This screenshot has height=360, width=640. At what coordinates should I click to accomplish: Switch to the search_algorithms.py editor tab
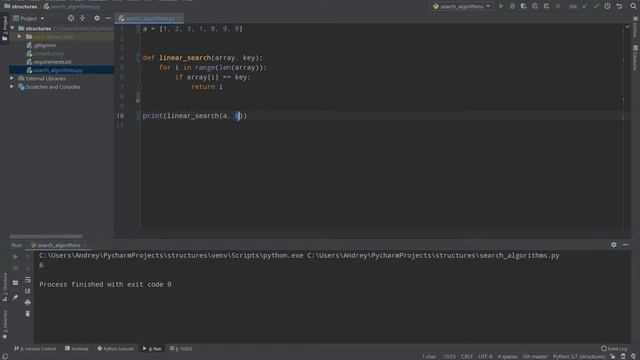(149, 18)
